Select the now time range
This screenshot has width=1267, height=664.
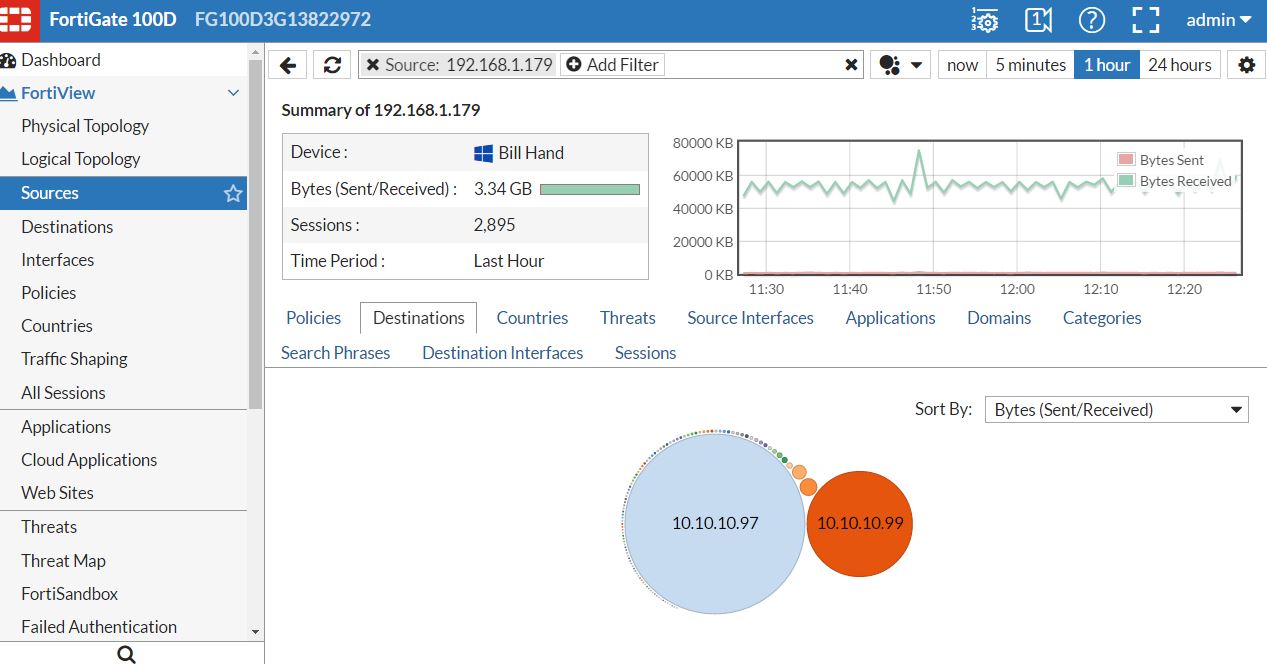pos(962,65)
